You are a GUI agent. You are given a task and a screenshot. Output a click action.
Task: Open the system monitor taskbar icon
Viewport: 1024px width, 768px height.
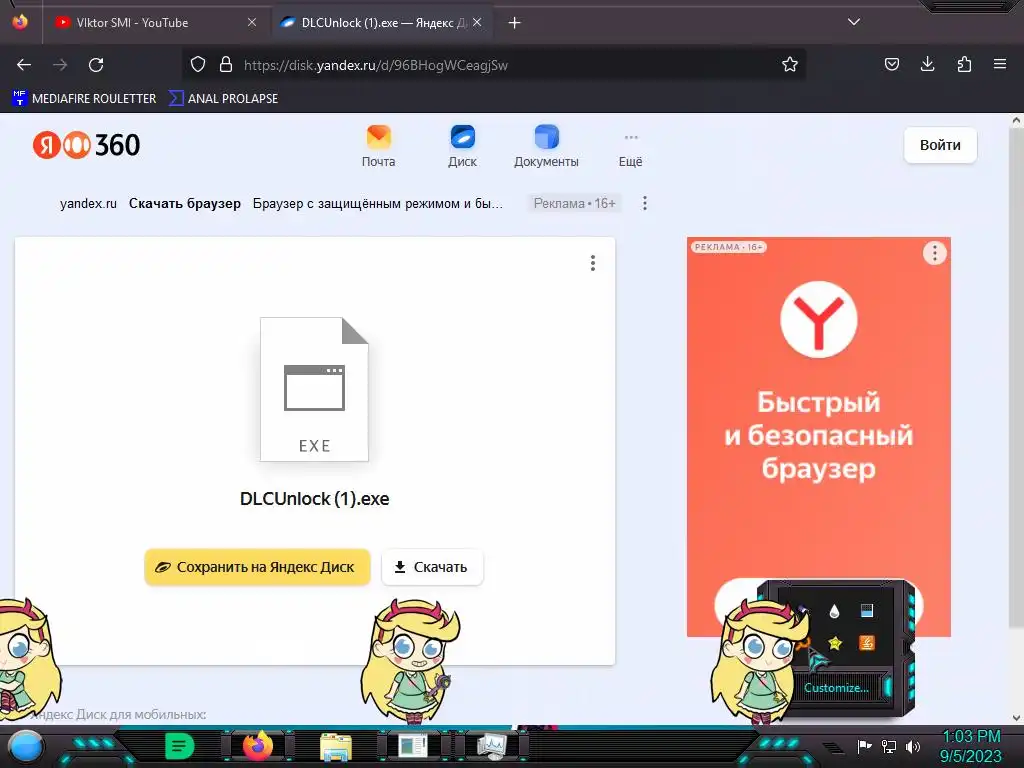pyautogui.click(x=491, y=746)
